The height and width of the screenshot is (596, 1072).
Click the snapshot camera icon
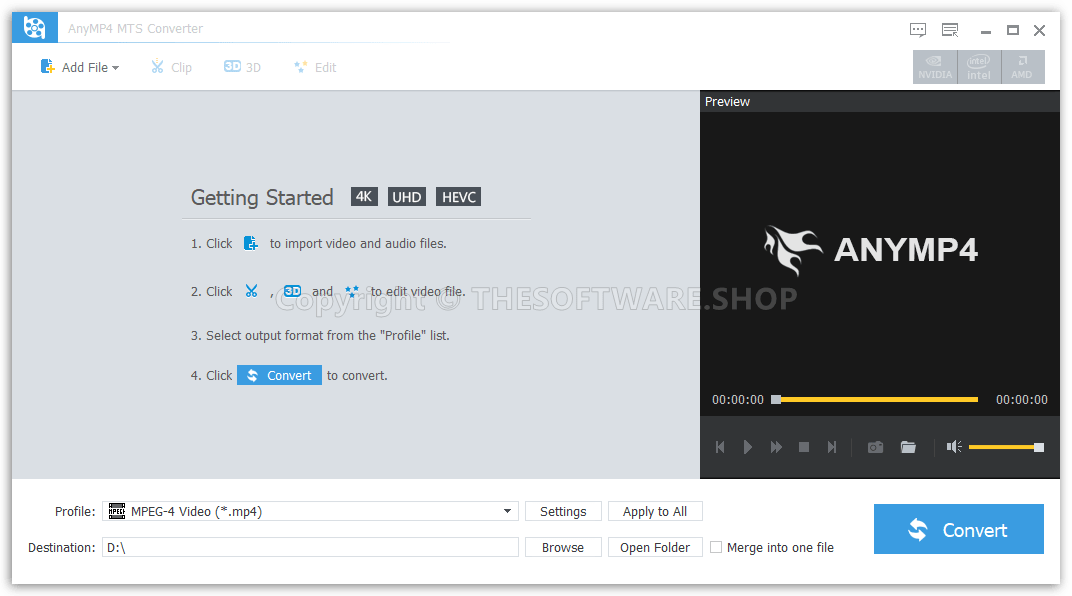click(875, 447)
